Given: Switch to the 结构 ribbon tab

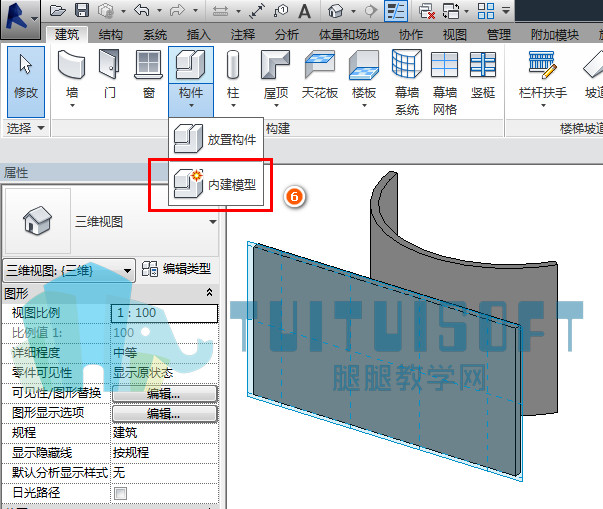Looking at the screenshot, I should 111,35.
